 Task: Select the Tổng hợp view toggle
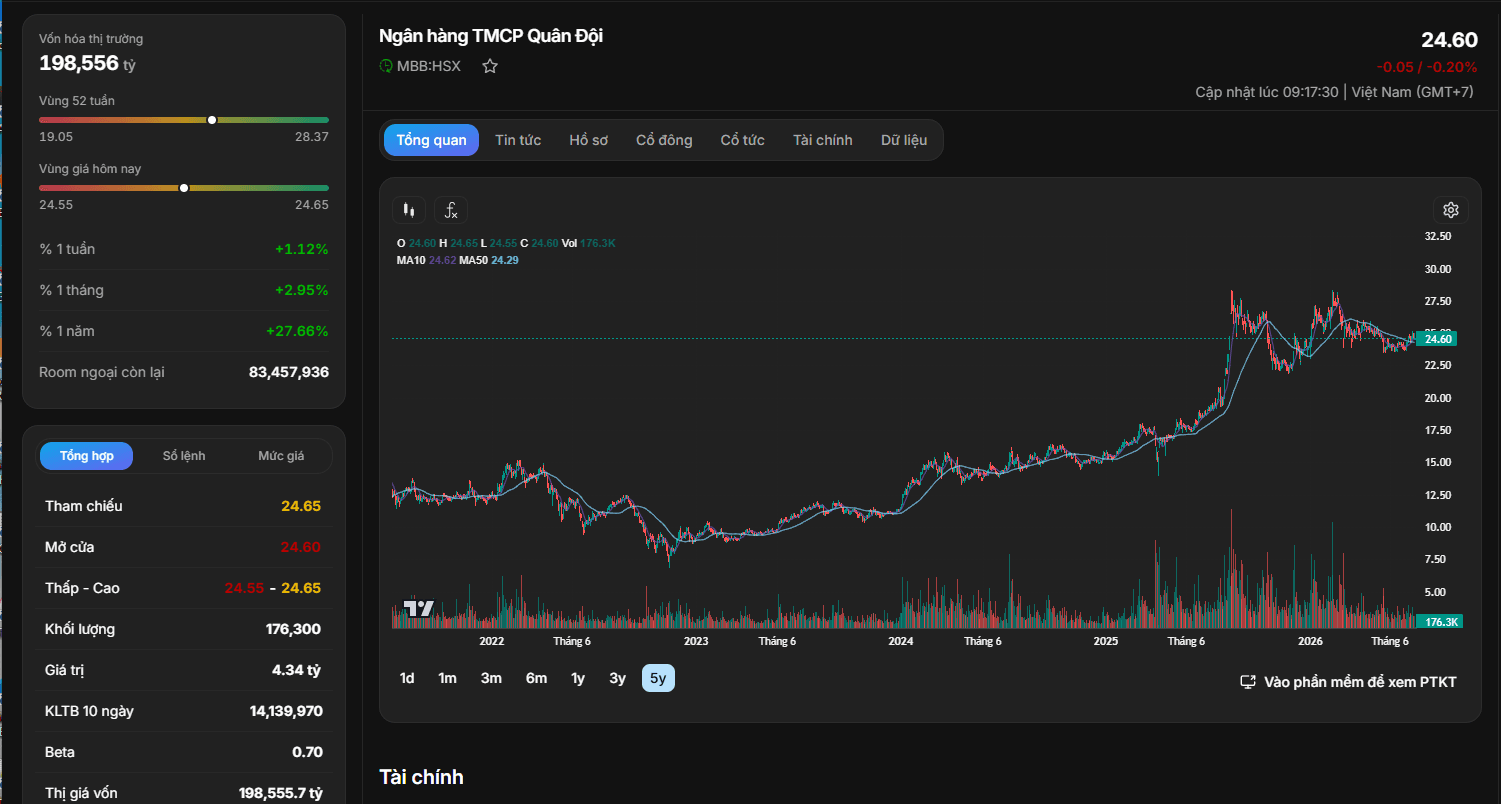(87, 456)
